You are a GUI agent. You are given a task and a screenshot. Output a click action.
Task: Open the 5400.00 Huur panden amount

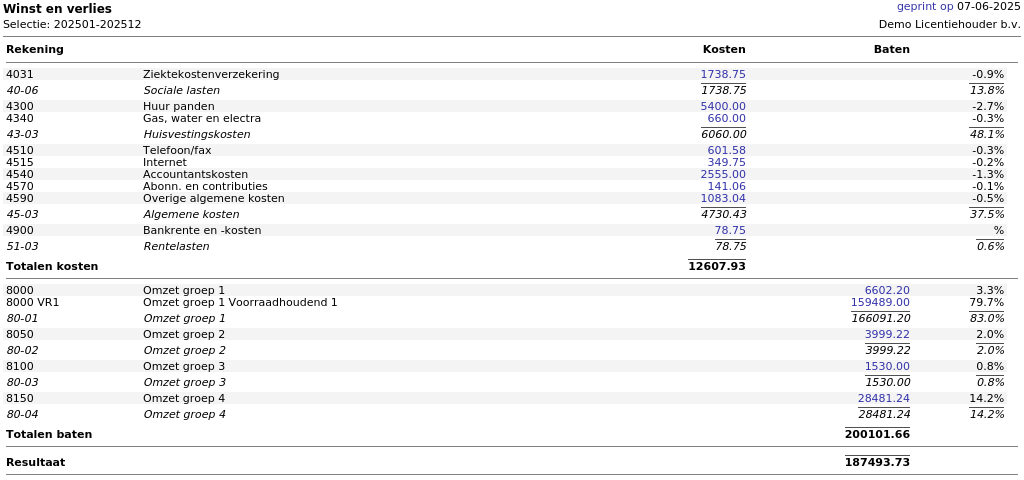[x=723, y=106]
